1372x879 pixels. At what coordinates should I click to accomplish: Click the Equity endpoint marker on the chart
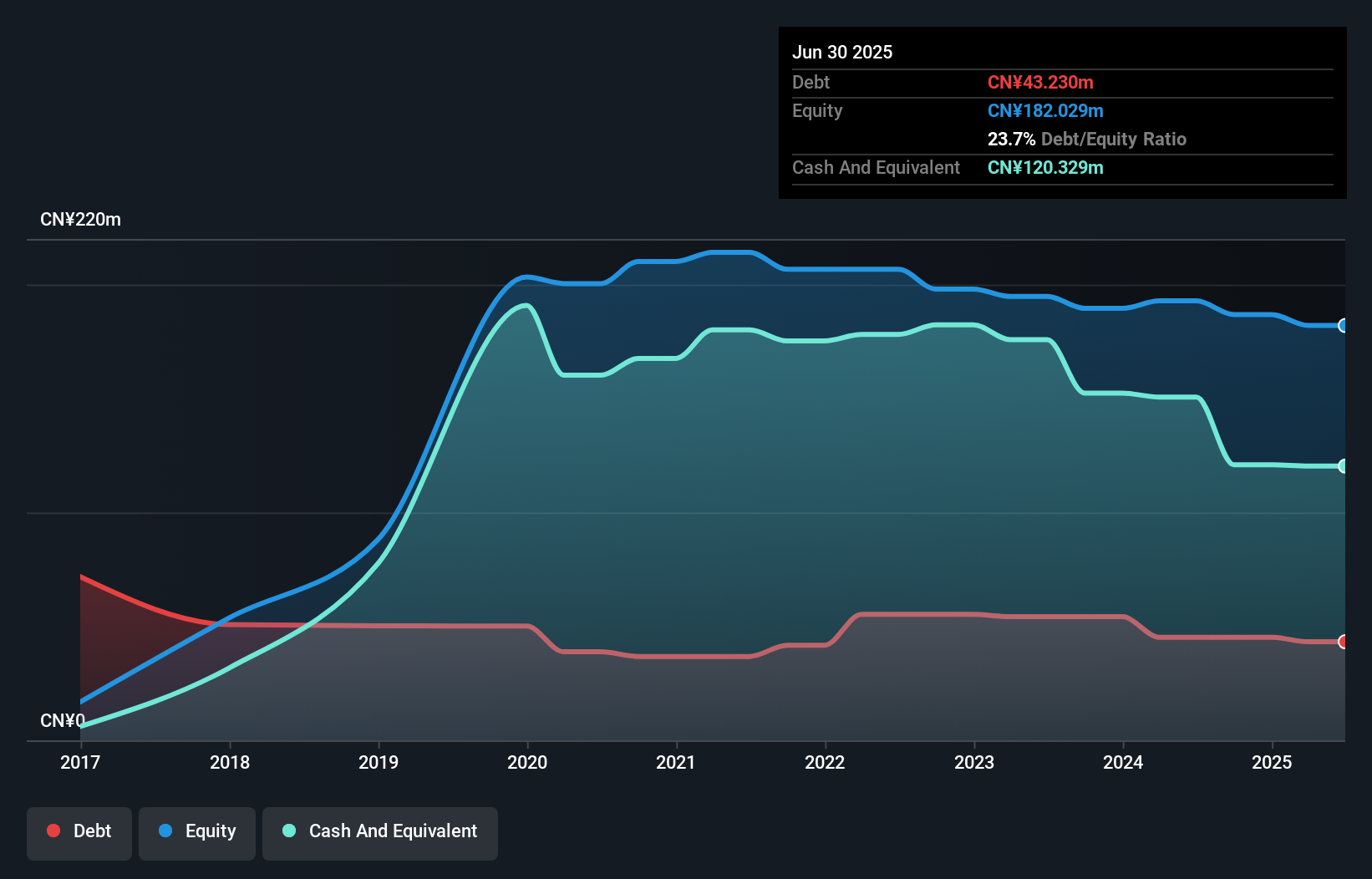pos(1343,326)
